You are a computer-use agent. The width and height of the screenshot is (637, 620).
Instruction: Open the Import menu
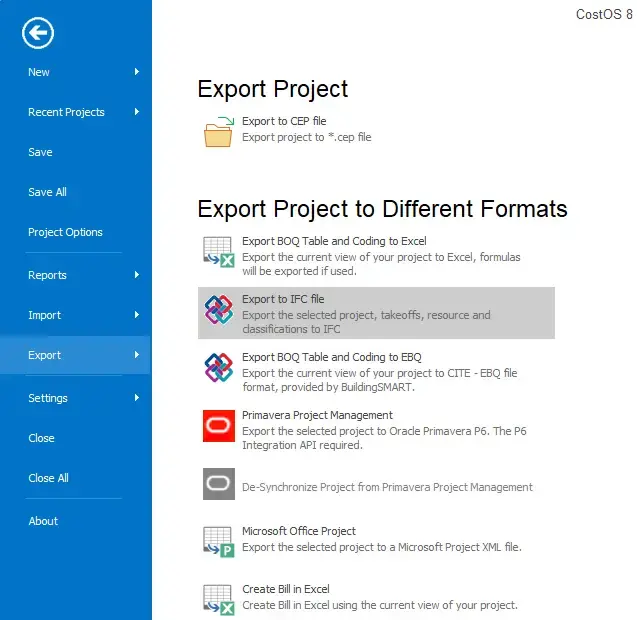click(x=44, y=315)
